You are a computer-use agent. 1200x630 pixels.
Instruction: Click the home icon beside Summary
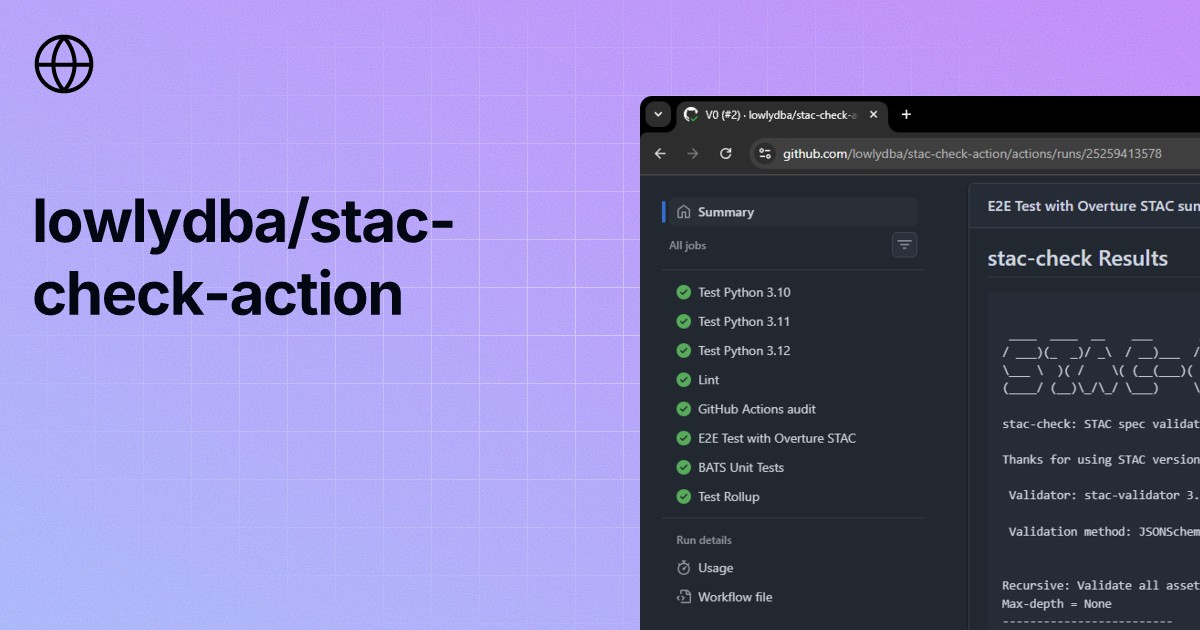pyautogui.click(x=684, y=212)
